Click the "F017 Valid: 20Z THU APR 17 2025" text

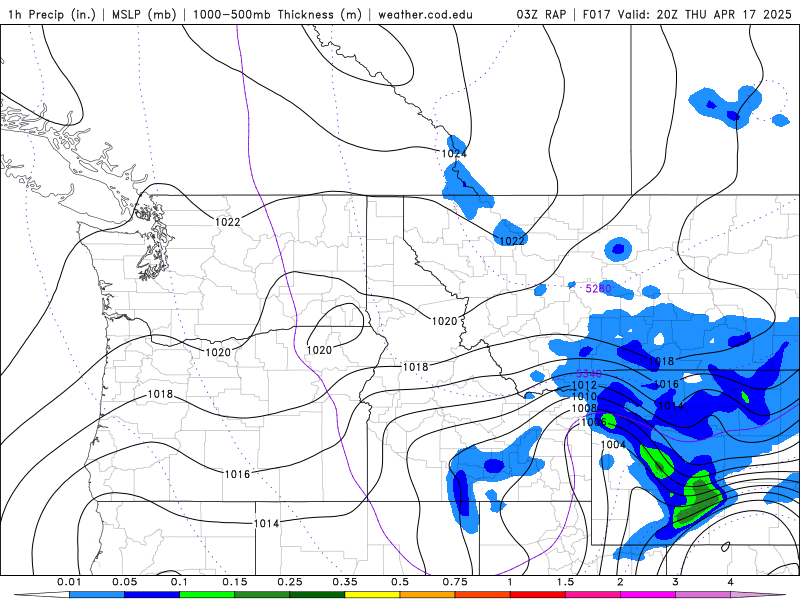[687, 14]
